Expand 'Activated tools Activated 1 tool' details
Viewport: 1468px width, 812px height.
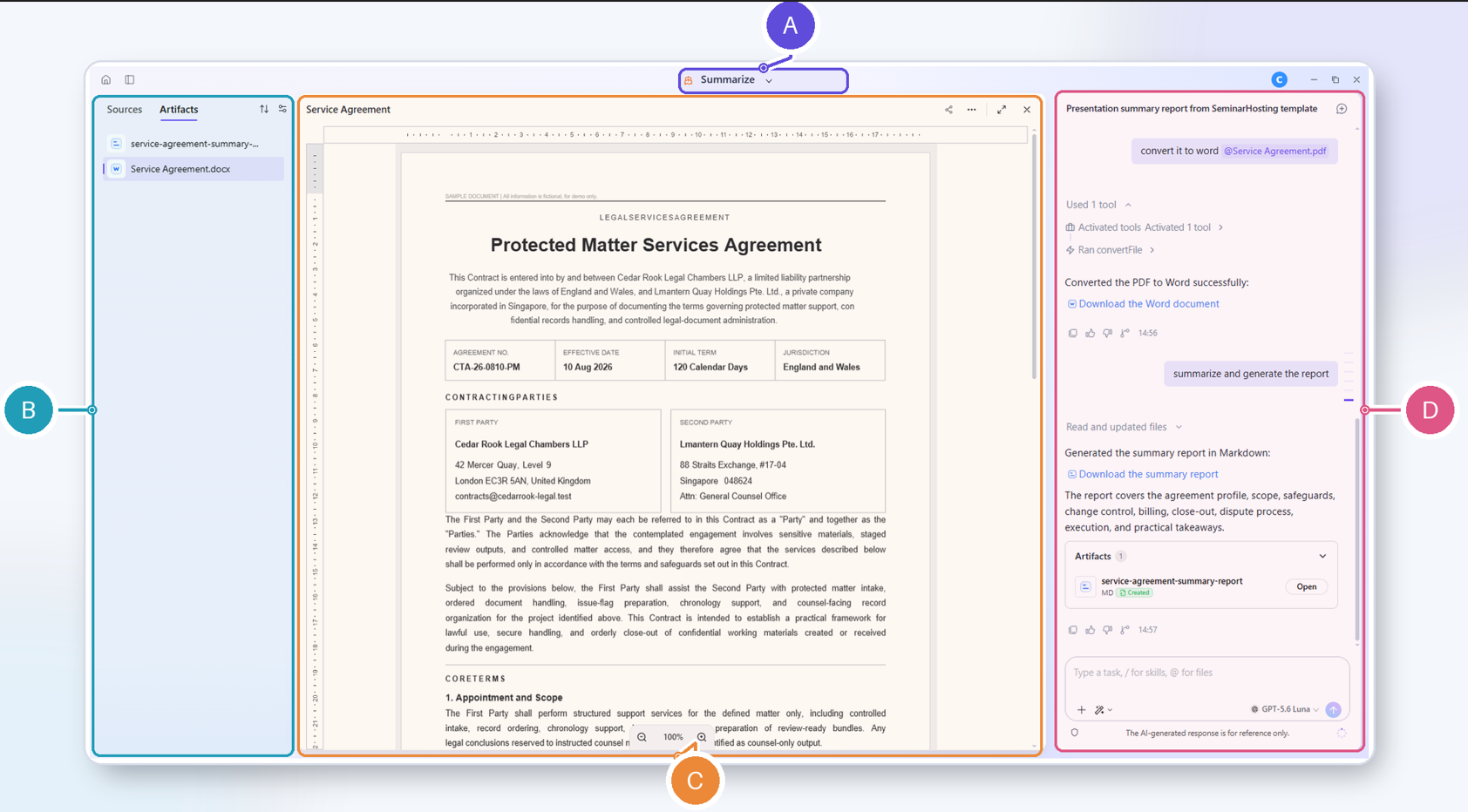click(x=1144, y=227)
